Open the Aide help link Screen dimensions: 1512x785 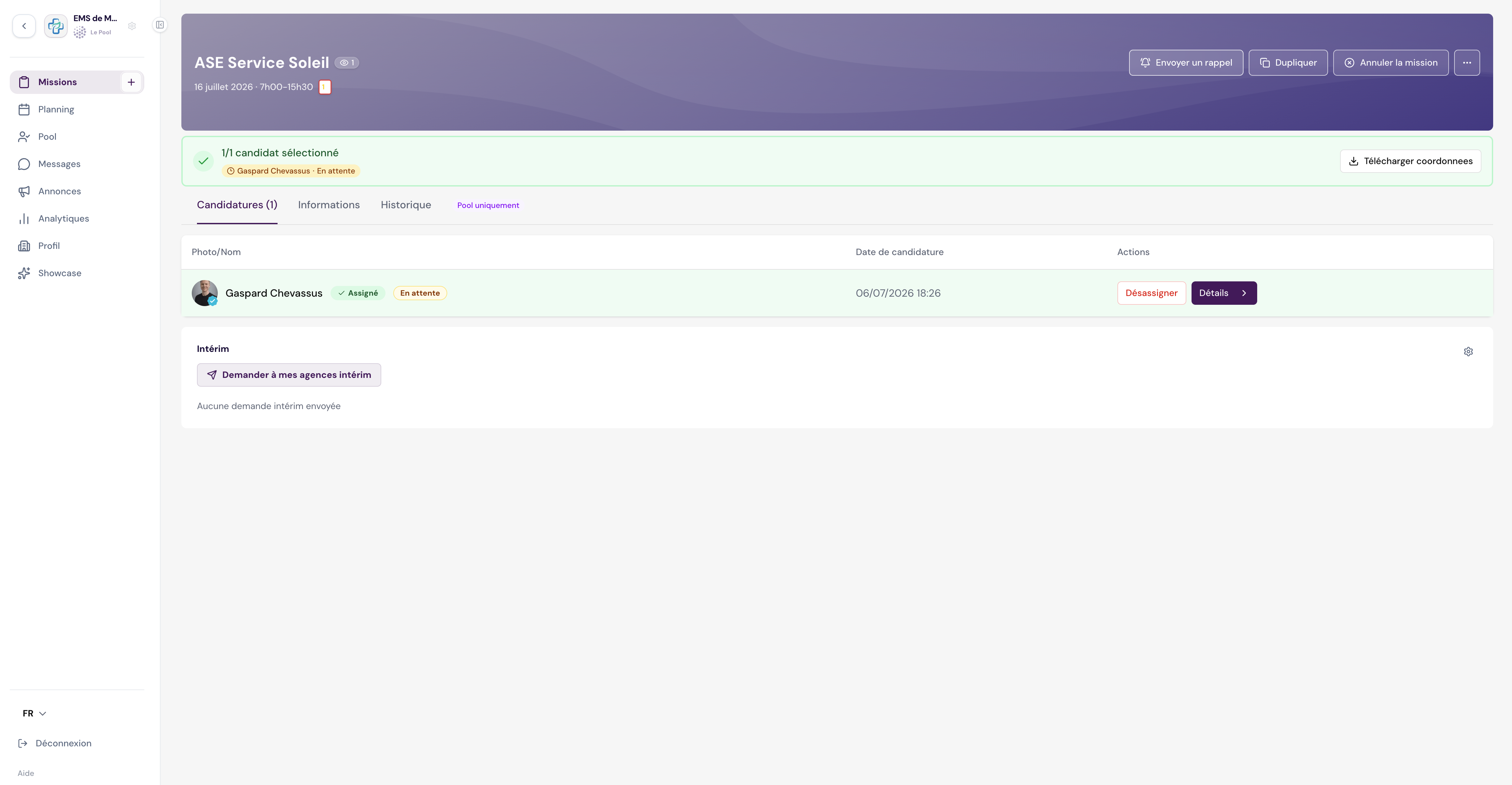click(26, 773)
